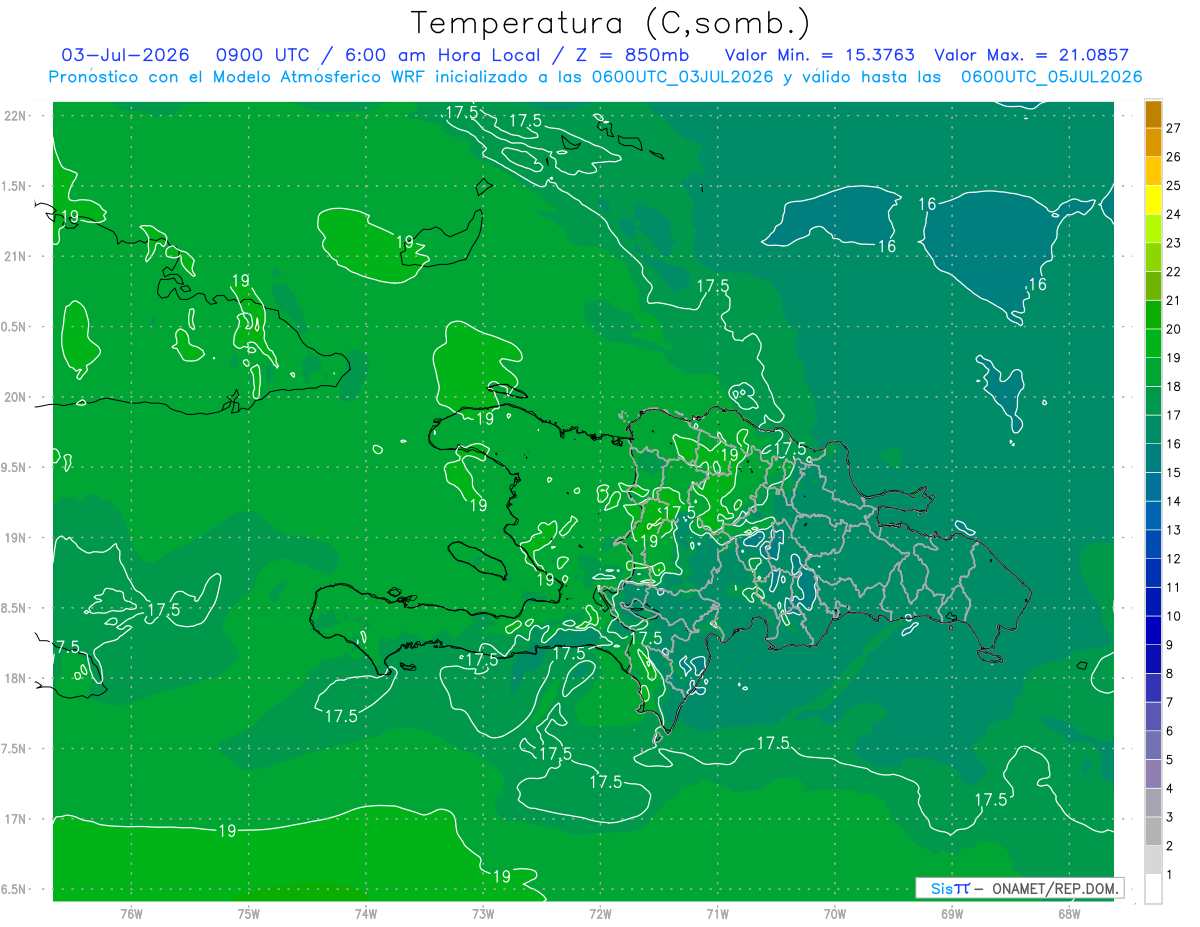Click the legend value 20

coord(1174,329)
